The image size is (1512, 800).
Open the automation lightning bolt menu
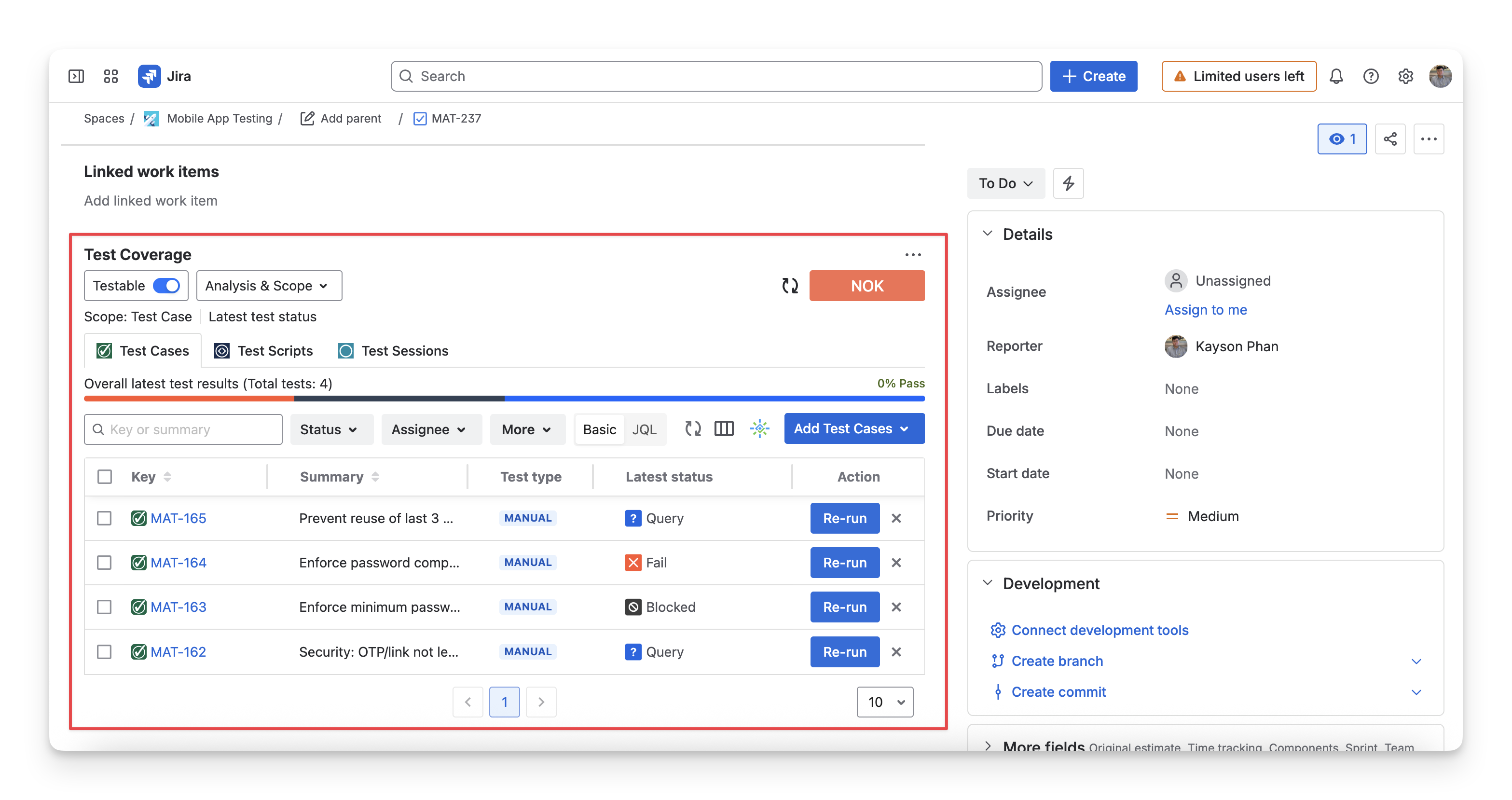point(1068,183)
